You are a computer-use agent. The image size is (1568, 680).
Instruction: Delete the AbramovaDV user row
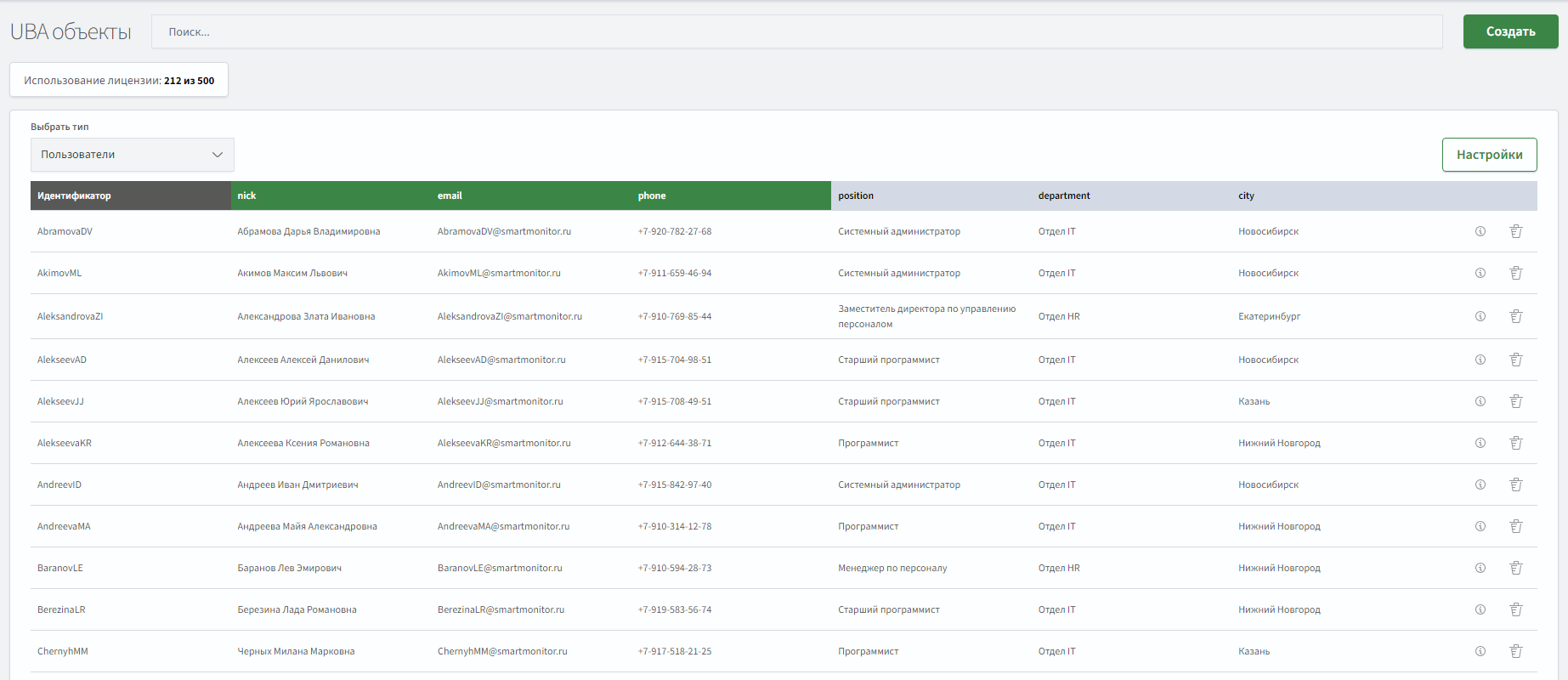coord(1516,231)
